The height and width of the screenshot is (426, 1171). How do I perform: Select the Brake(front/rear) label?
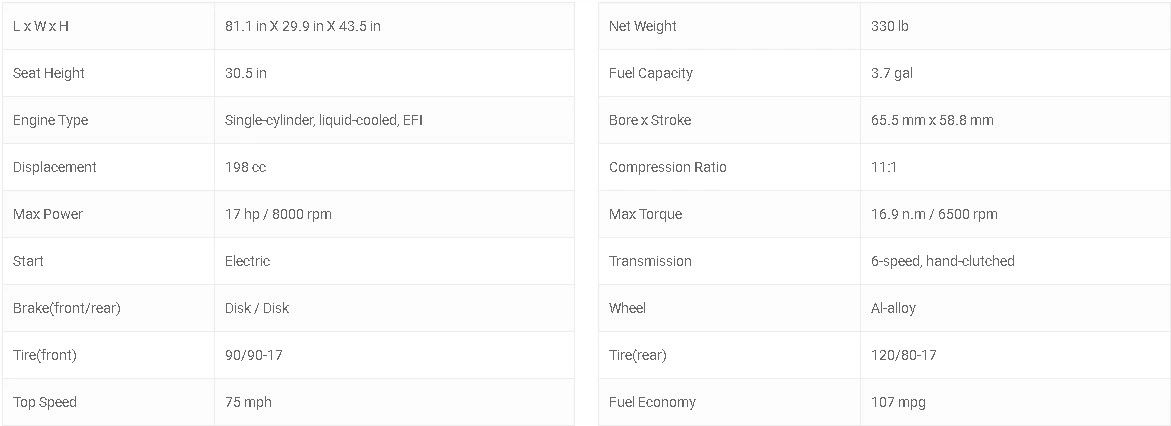[x=67, y=308]
